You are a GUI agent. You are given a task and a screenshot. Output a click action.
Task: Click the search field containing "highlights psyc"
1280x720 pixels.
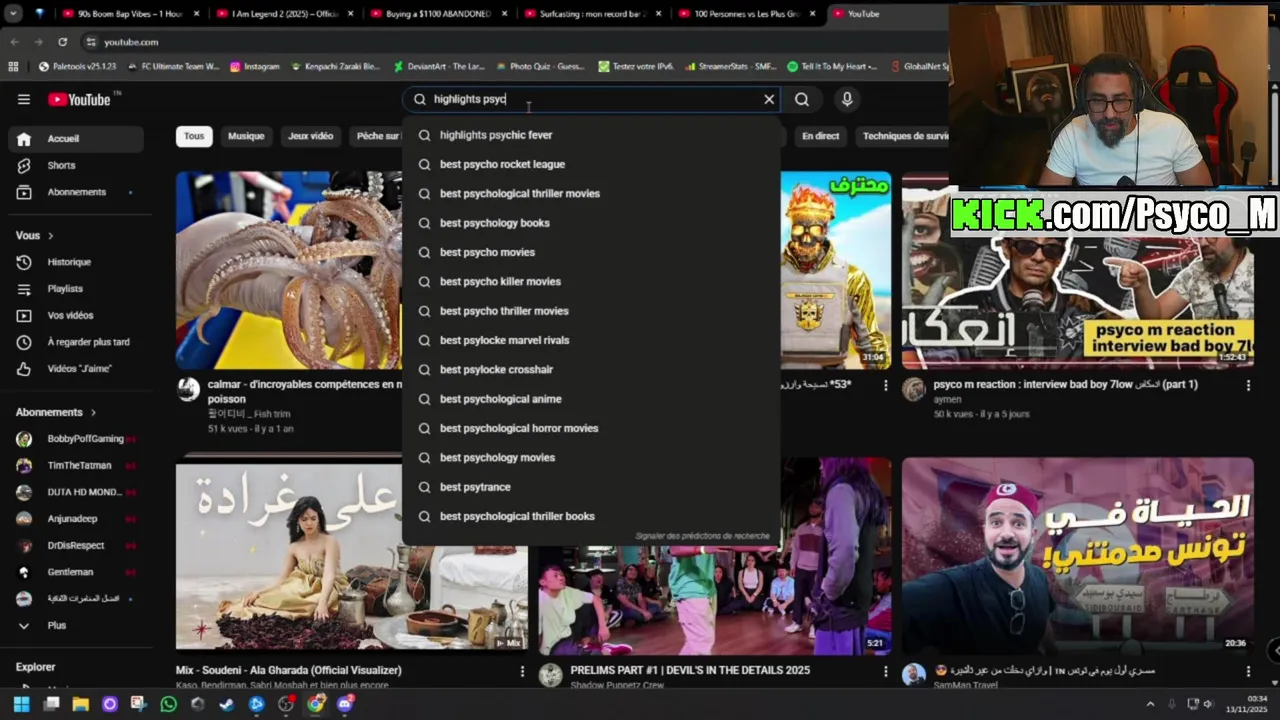tap(590, 99)
